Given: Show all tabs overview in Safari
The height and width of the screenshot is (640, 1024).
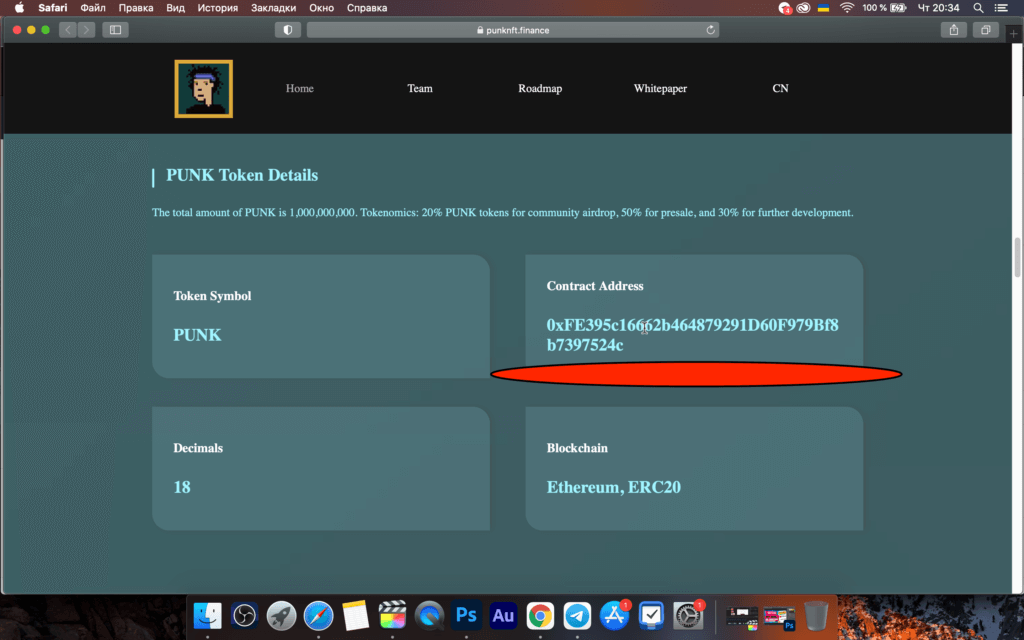Looking at the screenshot, I should pyautogui.click(x=985, y=30).
